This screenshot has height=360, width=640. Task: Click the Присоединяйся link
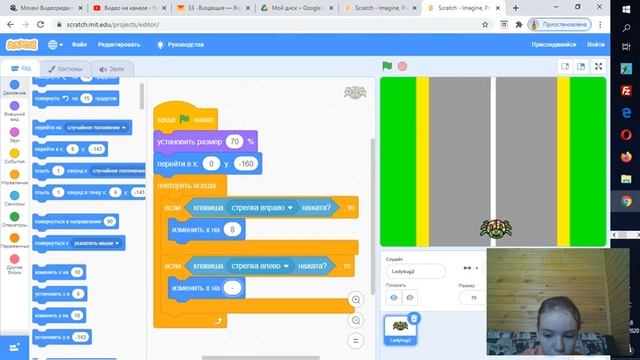(553, 44)
